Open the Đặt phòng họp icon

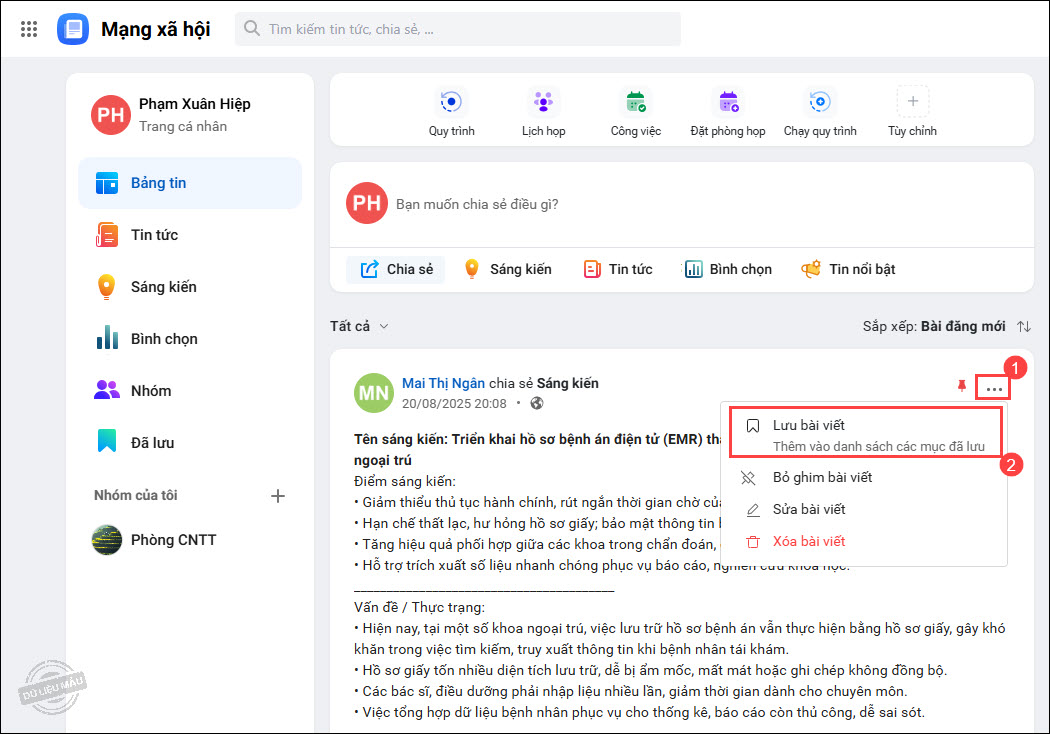point(728,102)
